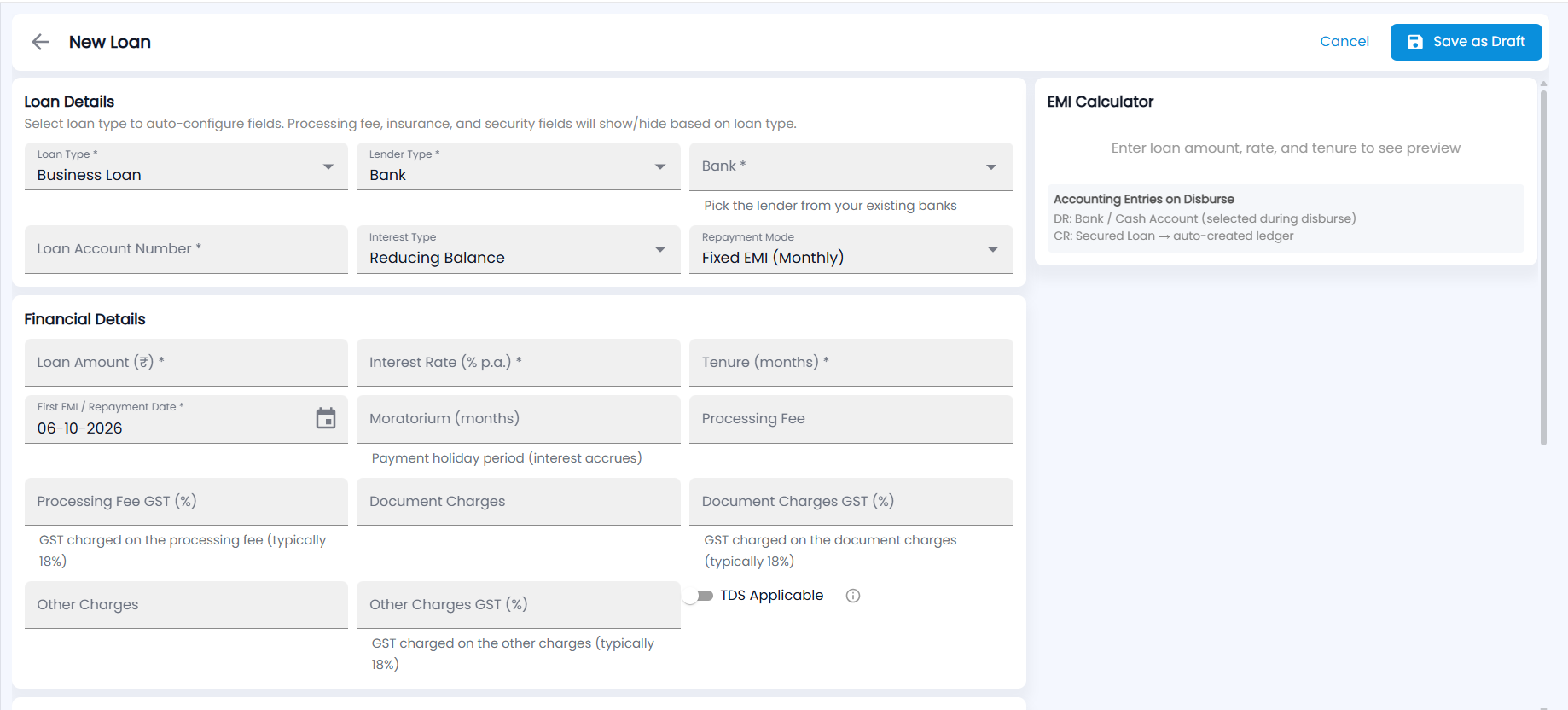The width and height of the screenshot is (1568, 710).
Task: Expand the Lender Type dropdown
Action: pyautogui.click(x=519, y=166)
